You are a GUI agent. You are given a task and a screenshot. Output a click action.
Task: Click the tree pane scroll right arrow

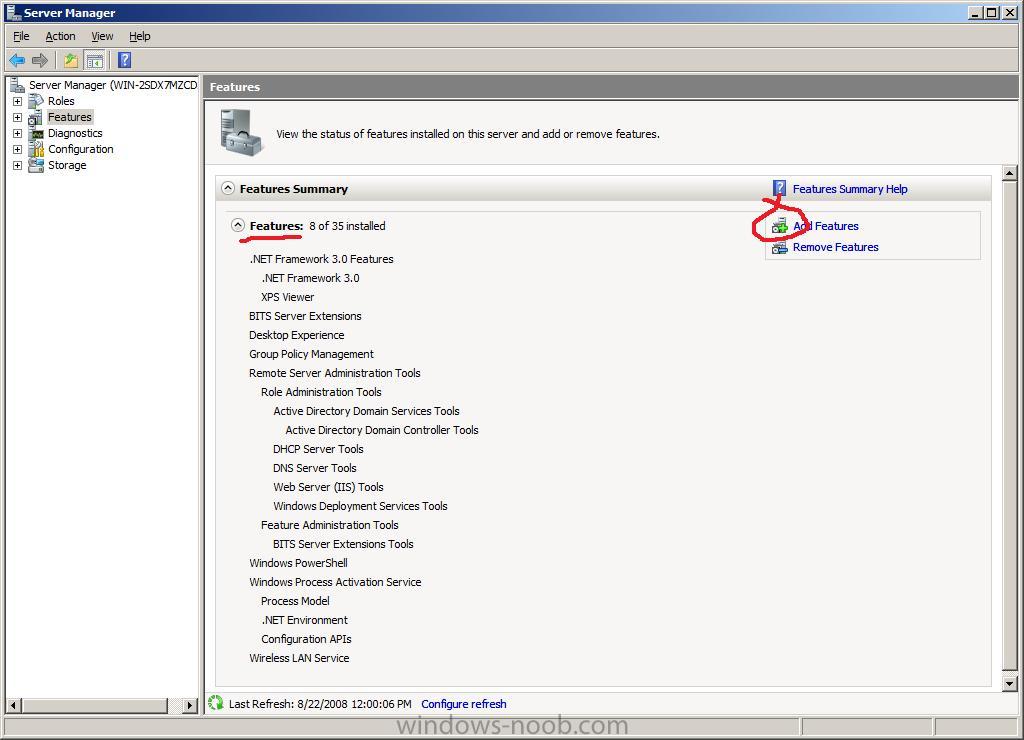tap(190, 705)
